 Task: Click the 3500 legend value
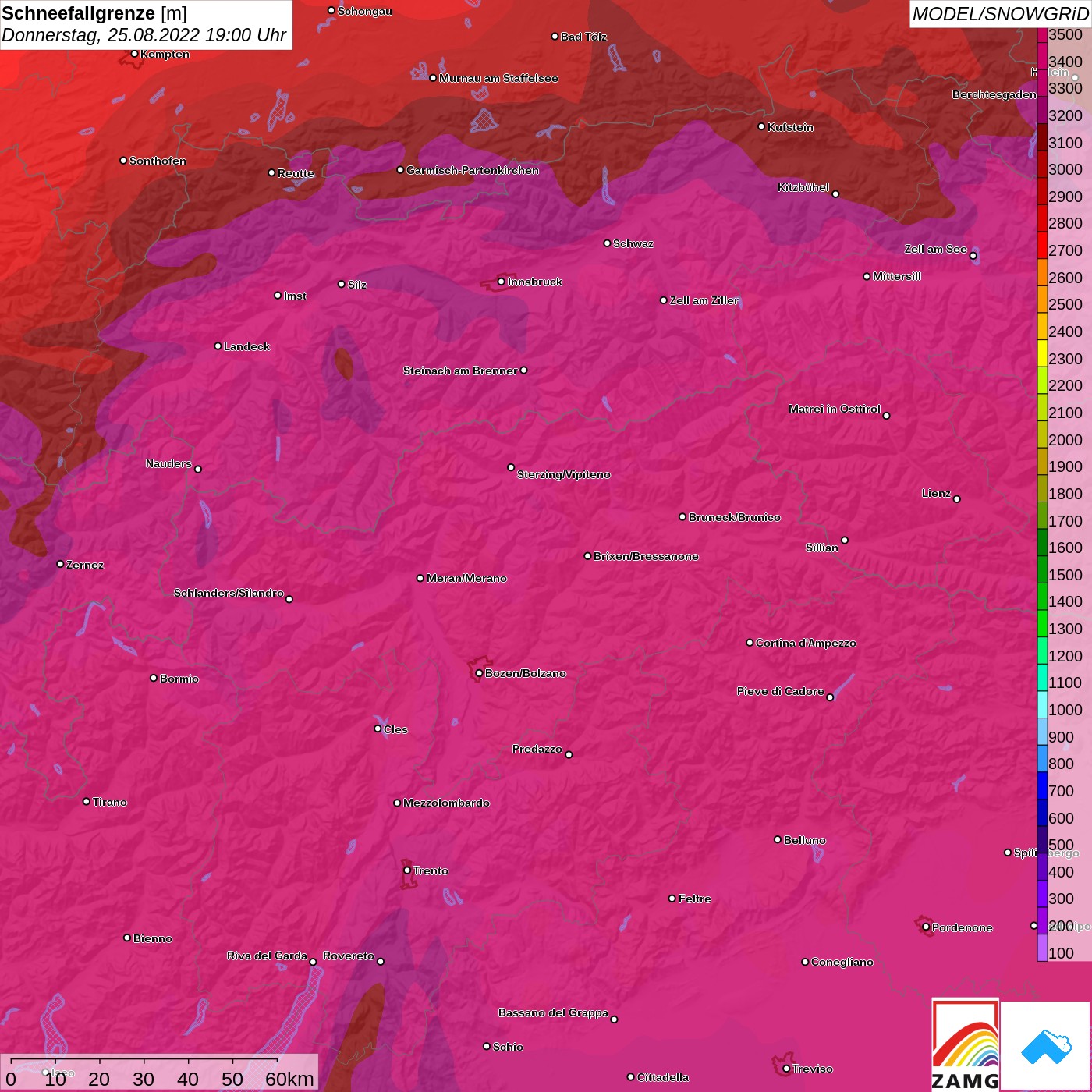click(1065, 34)
